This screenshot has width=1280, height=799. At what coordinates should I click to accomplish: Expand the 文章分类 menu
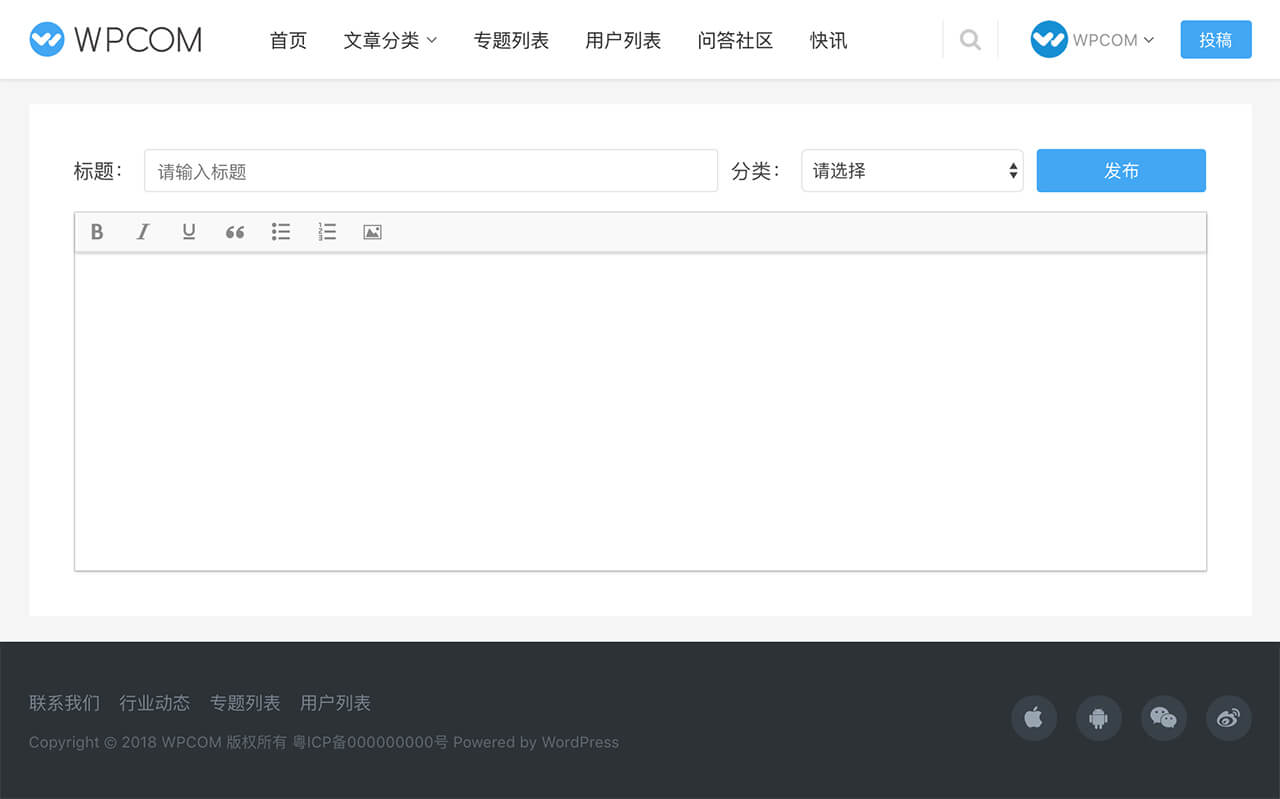coord(390,40)
